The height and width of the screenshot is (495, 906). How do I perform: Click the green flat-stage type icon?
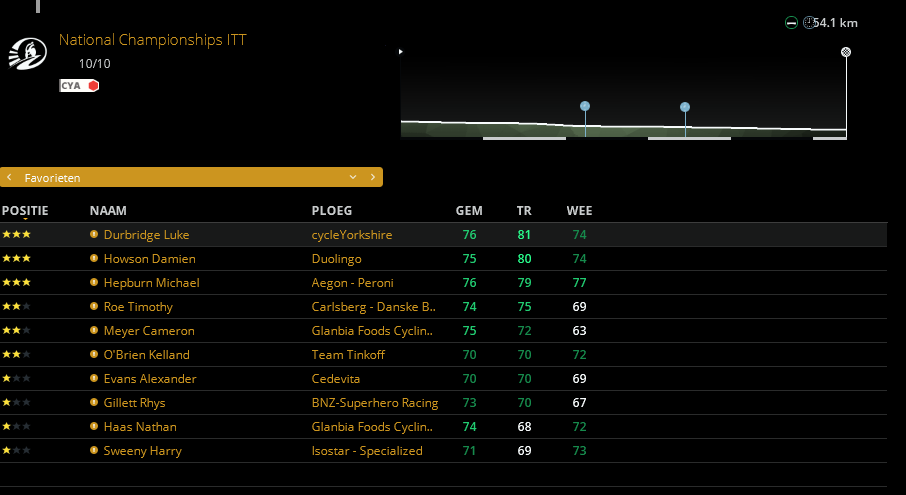[791, 23]
